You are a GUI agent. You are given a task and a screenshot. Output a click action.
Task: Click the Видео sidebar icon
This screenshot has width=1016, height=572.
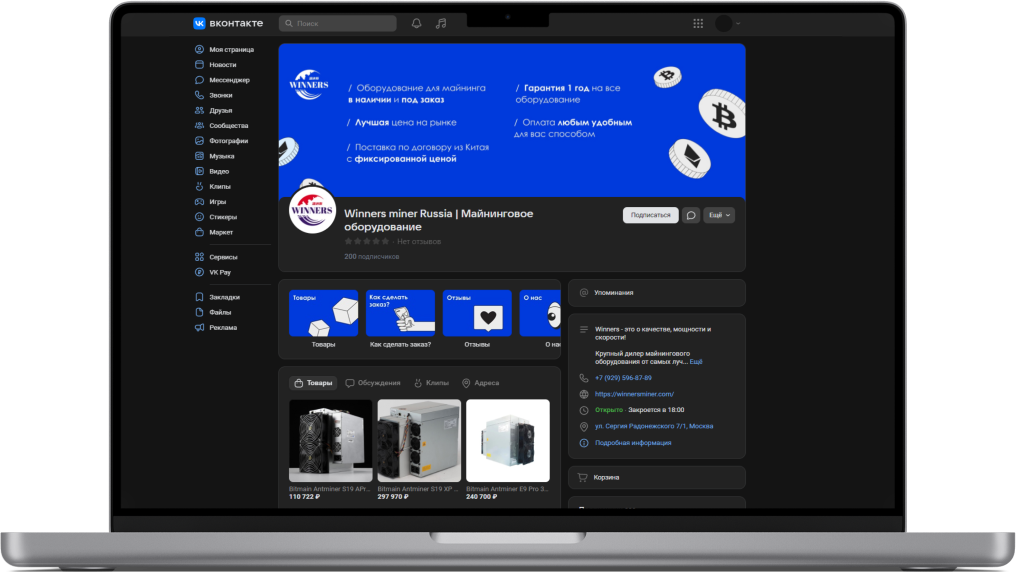point(199,171)
